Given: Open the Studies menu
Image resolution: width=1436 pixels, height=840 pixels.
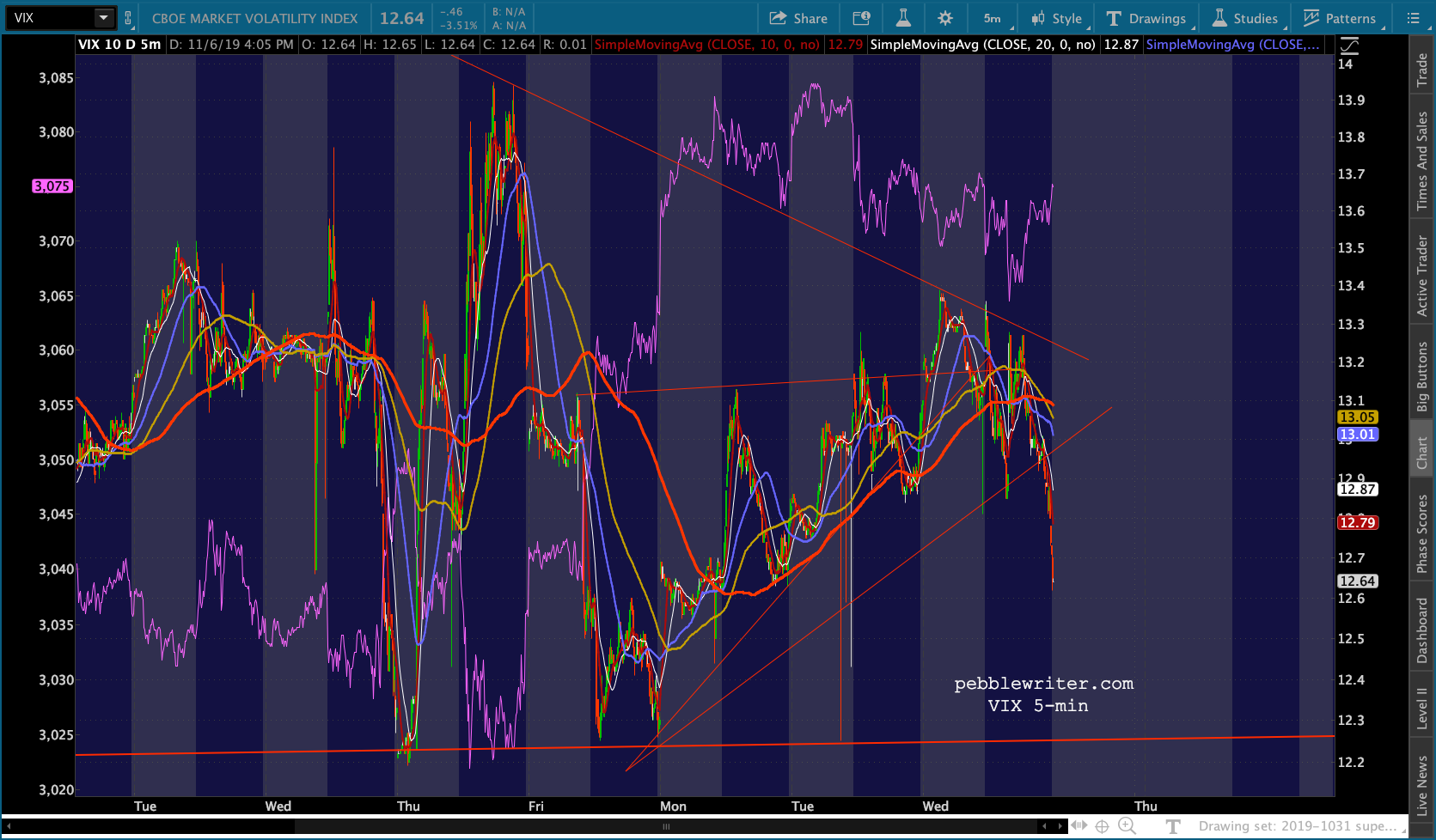Looking at the screenshot, I should coord(1245,18).
